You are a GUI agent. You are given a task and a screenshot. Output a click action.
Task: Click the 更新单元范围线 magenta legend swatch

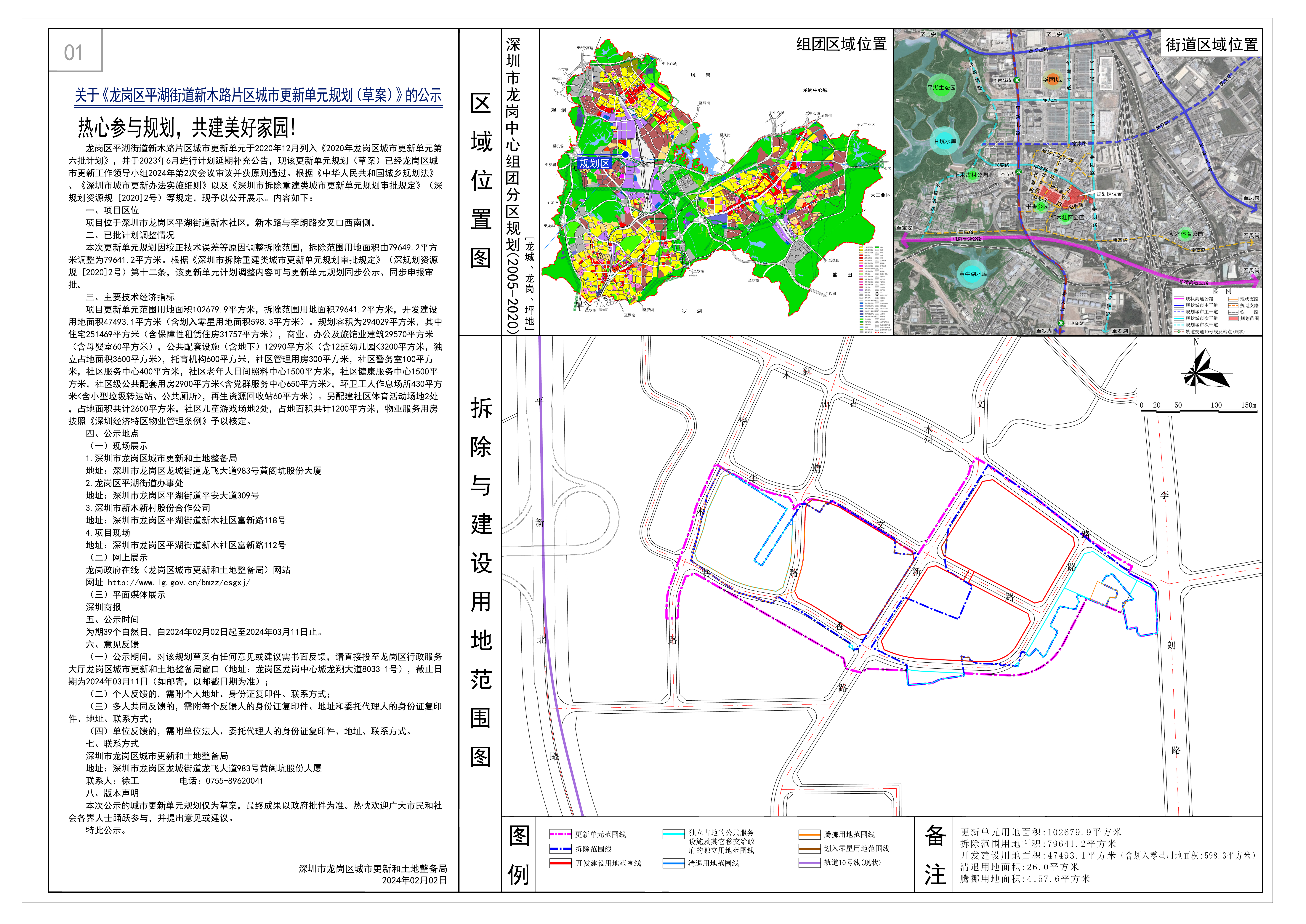pos(560,834)
